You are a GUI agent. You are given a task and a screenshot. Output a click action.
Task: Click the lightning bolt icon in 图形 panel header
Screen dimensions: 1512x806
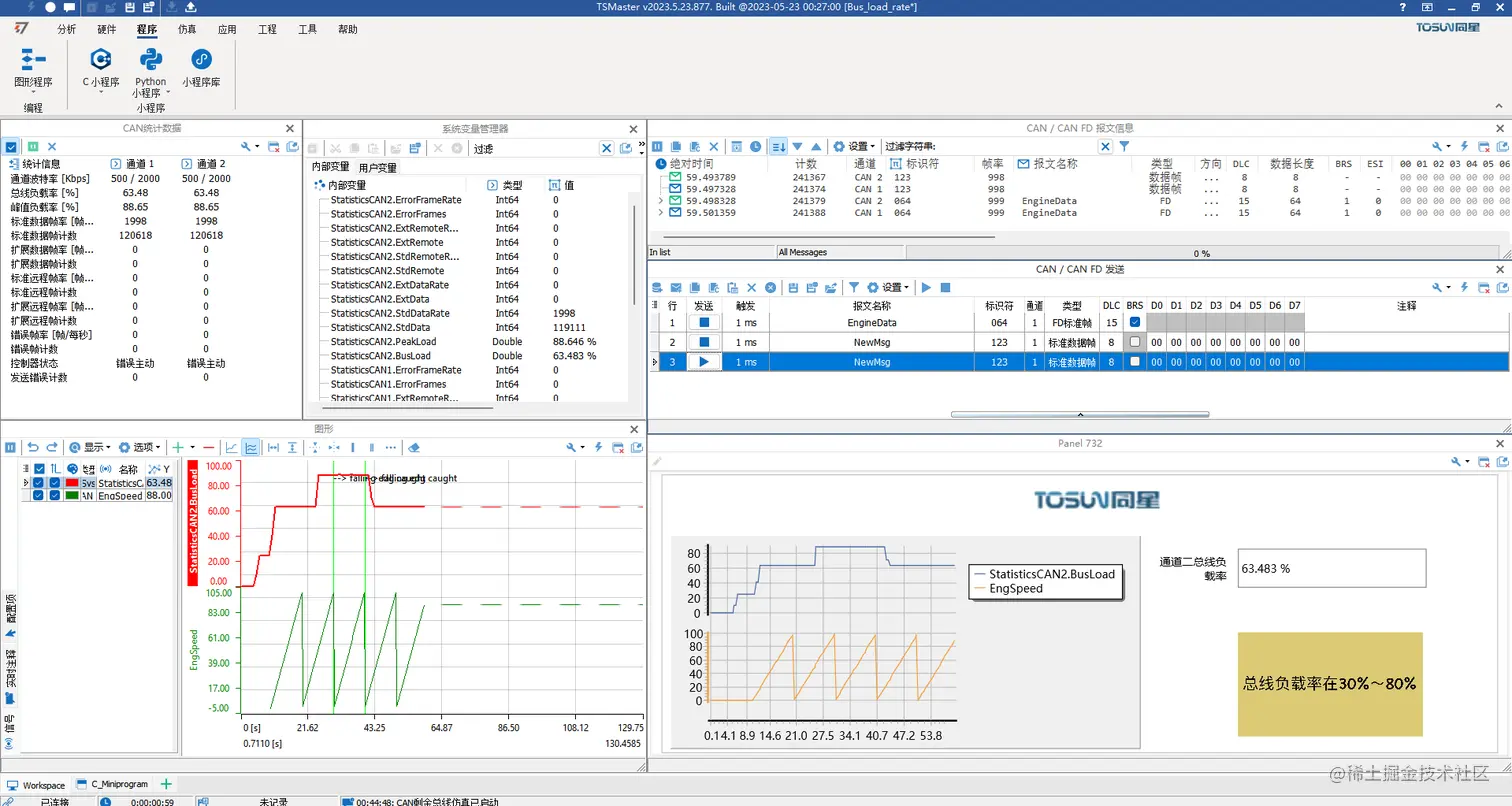(x=598, y=447)
